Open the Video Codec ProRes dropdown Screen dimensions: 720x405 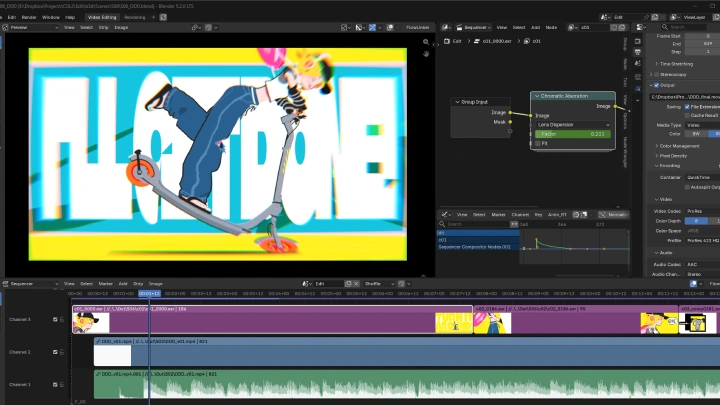click(702, 211)
